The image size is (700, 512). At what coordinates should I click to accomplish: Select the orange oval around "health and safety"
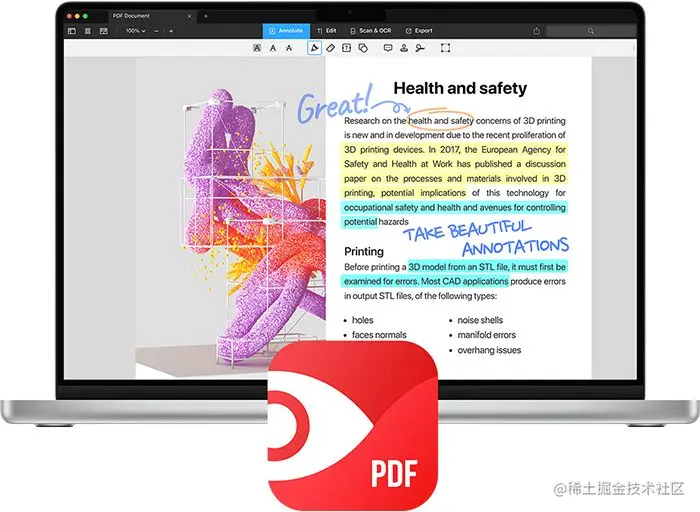[440, 119]
